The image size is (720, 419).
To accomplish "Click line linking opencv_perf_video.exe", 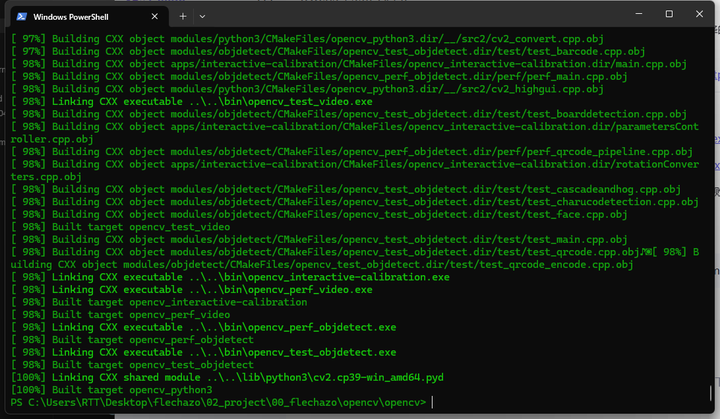I will click(191, 290).
